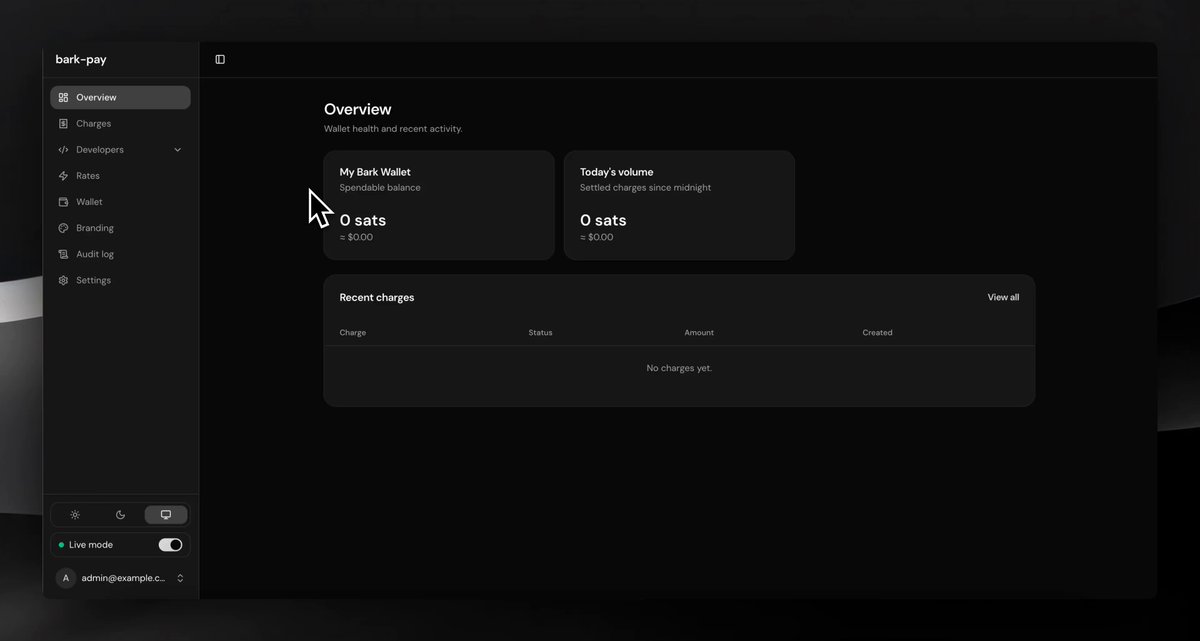Go to Charges in the sidebar

click(120, 123)
